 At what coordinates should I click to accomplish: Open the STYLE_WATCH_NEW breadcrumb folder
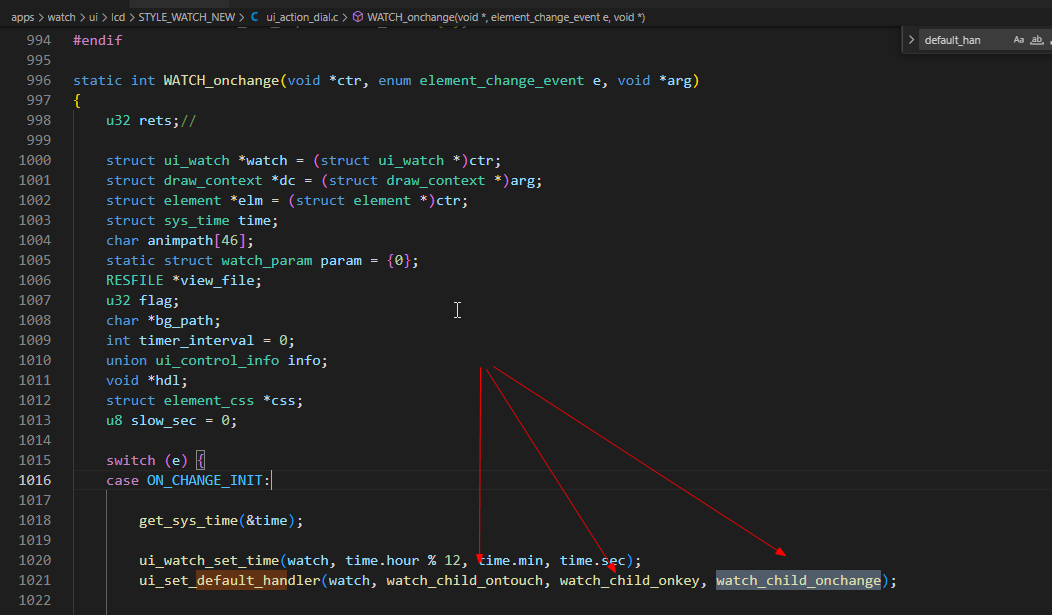187,17
